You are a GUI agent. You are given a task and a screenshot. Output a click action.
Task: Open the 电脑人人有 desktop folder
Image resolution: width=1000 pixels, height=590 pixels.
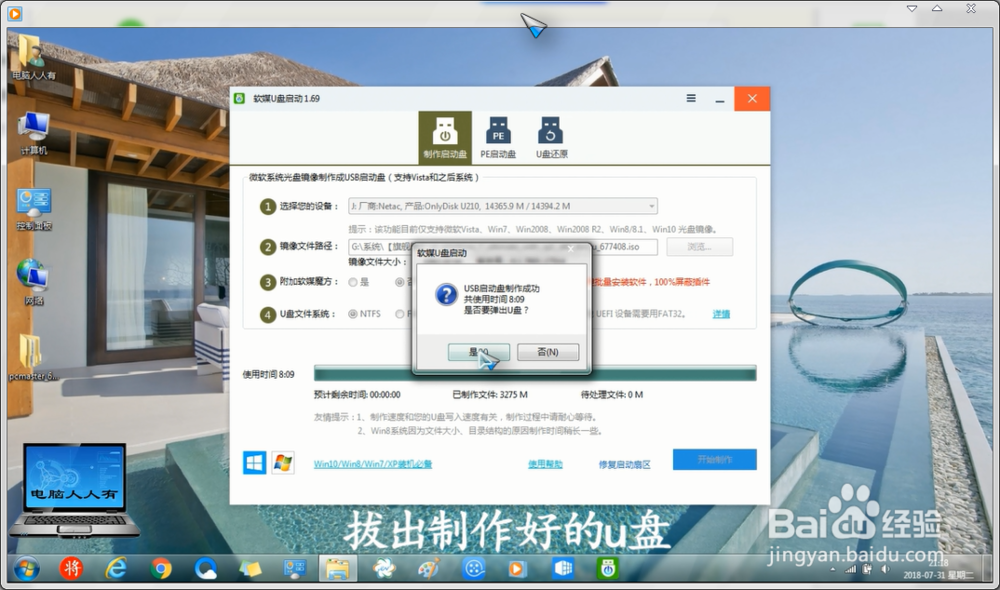[33, 58]
